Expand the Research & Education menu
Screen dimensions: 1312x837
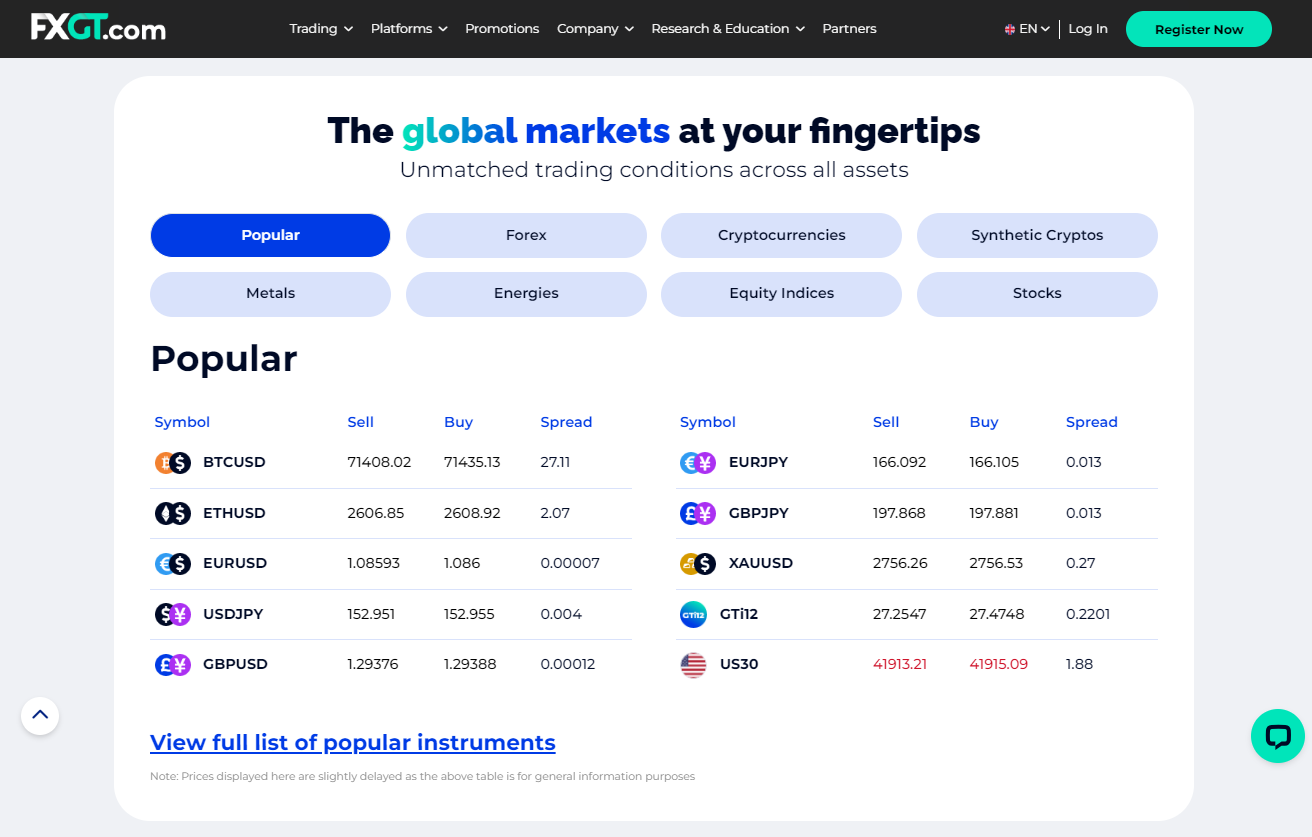click(728, 28)
